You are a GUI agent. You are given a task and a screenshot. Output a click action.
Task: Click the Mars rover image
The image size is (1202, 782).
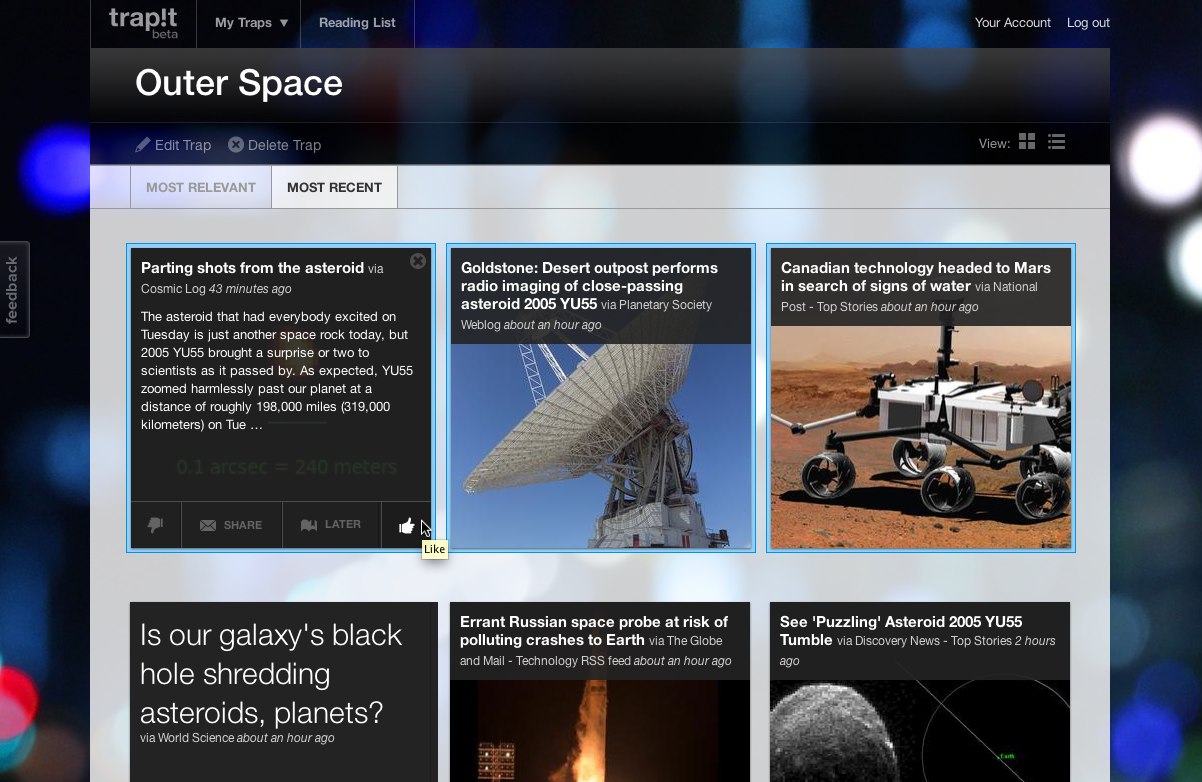(921, 437)
